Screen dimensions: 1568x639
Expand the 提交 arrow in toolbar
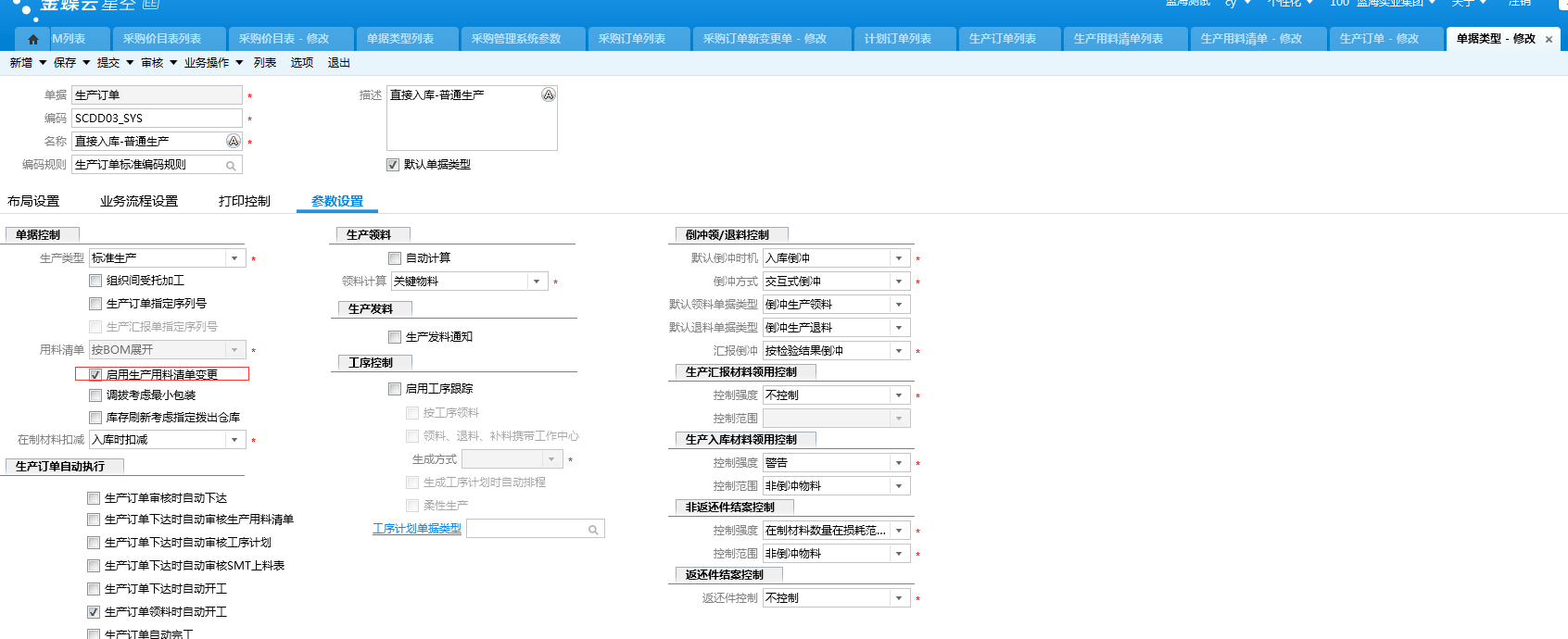(x=130, y=63)
